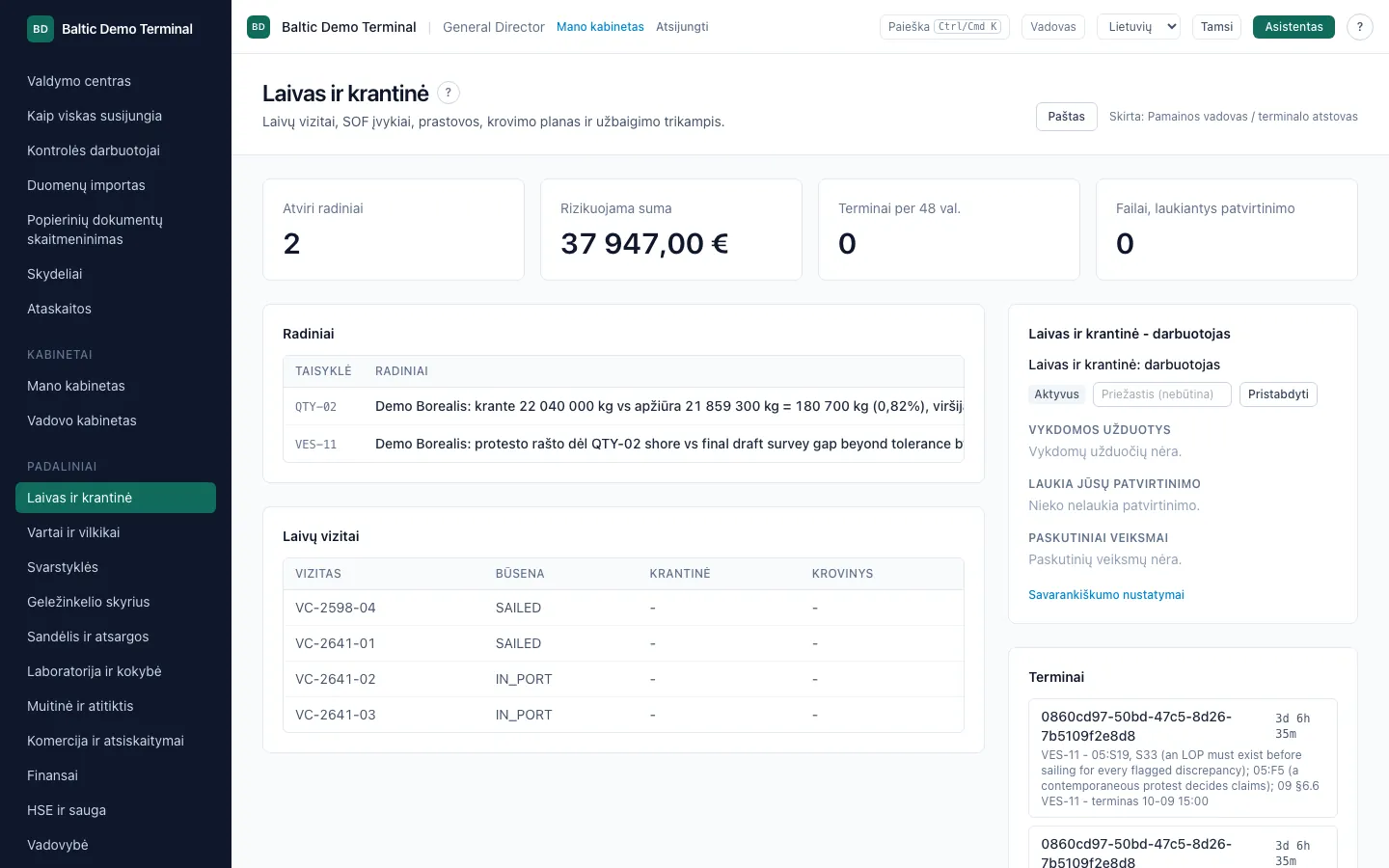1389x868 pixels.
Task: Open deadline card VES-11 - terminas 10-09 15:00
Action: (x=1183, y=758)
